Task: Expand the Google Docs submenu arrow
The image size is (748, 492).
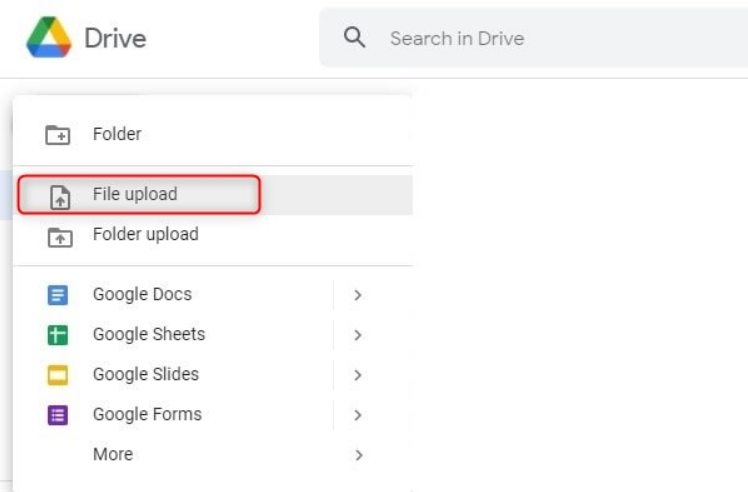Action: tap(357, 295)
